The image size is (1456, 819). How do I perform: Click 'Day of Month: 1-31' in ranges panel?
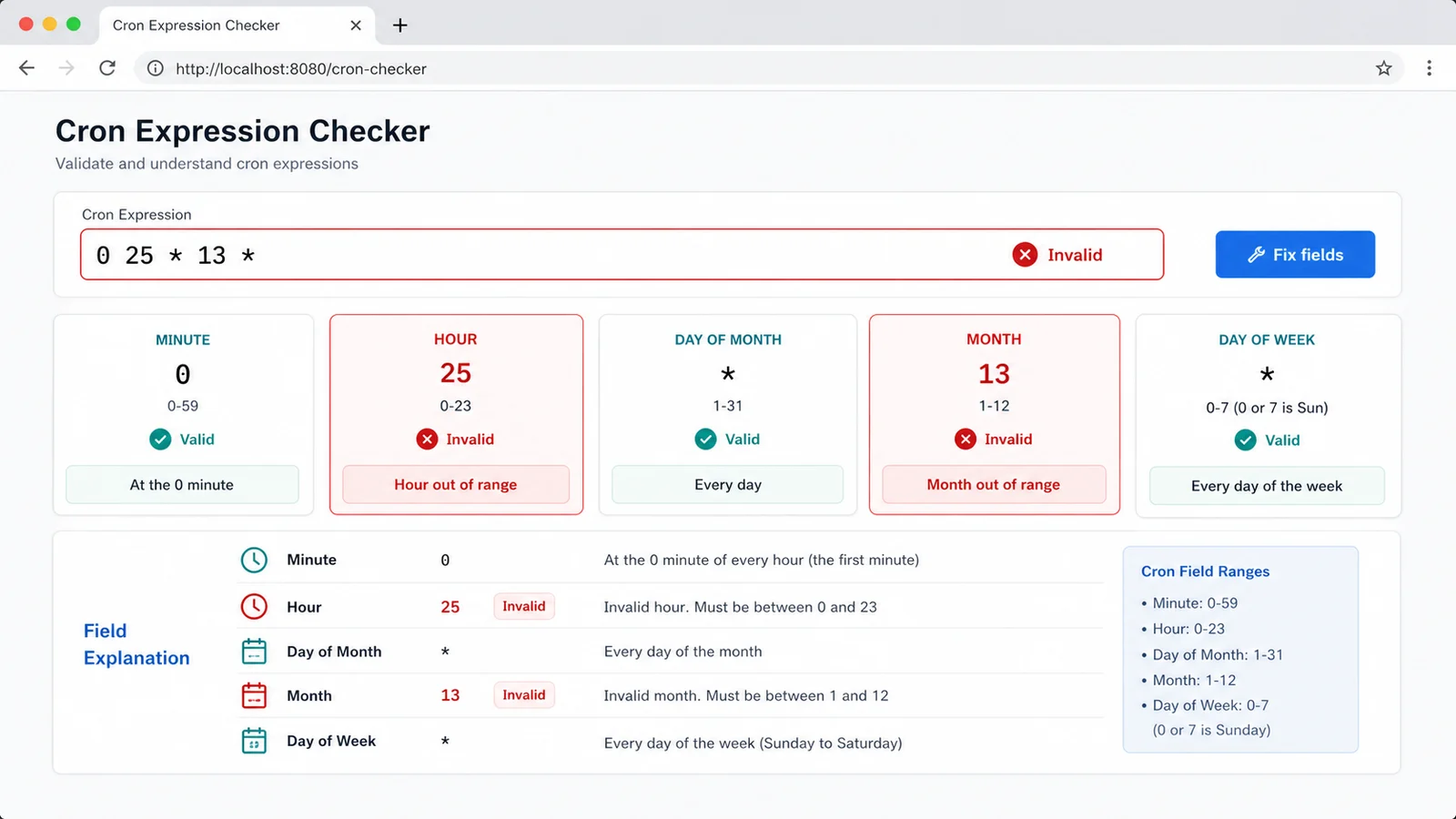coord(1218,654)
